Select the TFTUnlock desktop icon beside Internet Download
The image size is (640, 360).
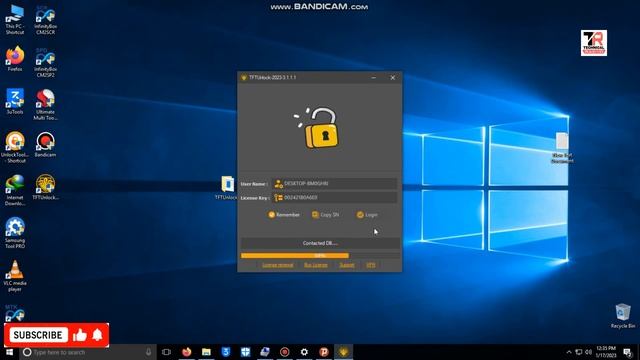(45, 187)
